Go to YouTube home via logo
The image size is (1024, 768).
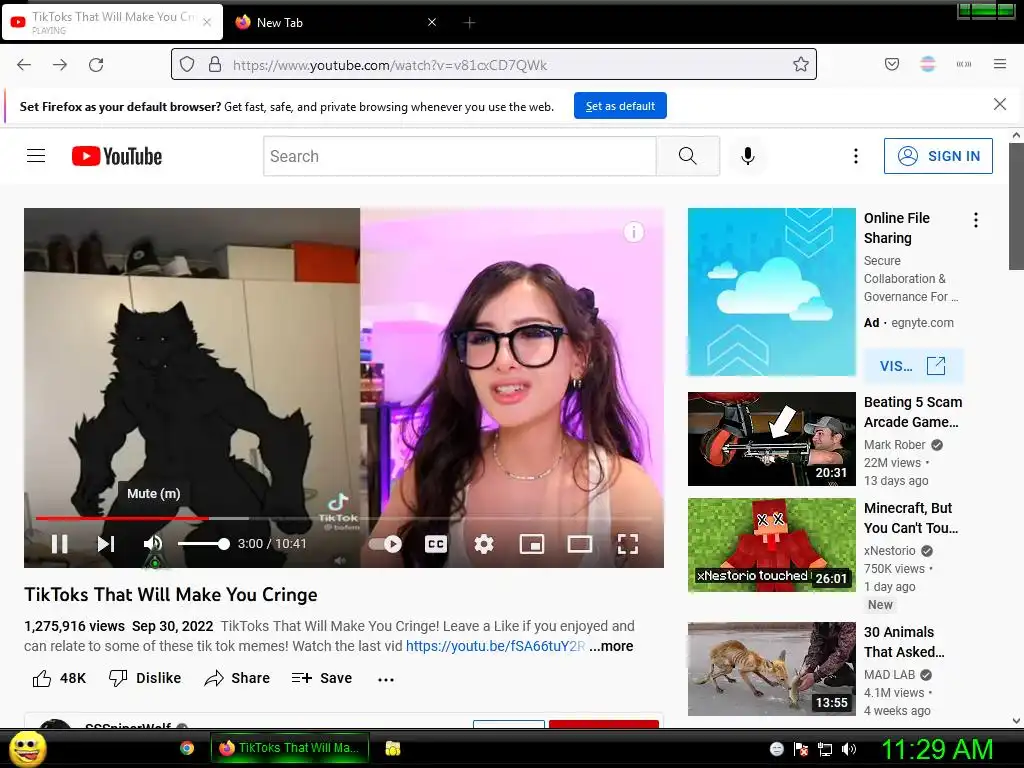117,156
